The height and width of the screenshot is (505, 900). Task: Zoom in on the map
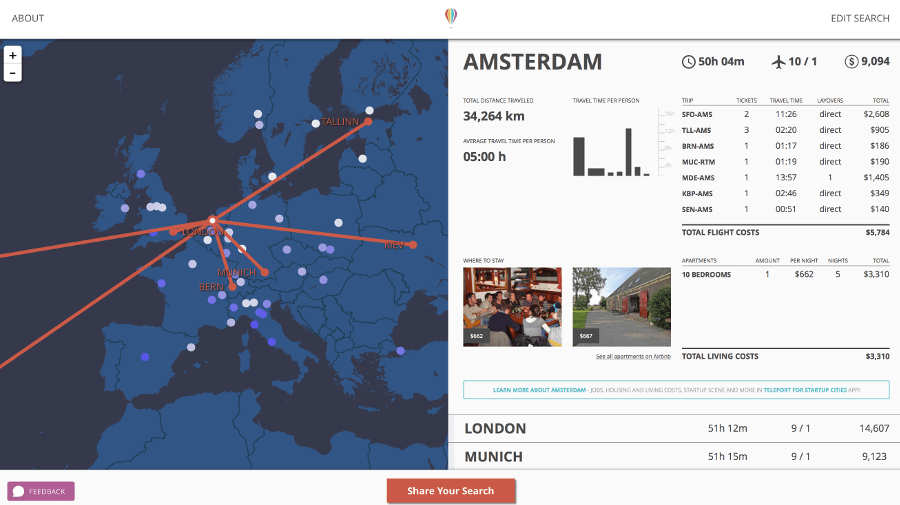click(13, 55)
